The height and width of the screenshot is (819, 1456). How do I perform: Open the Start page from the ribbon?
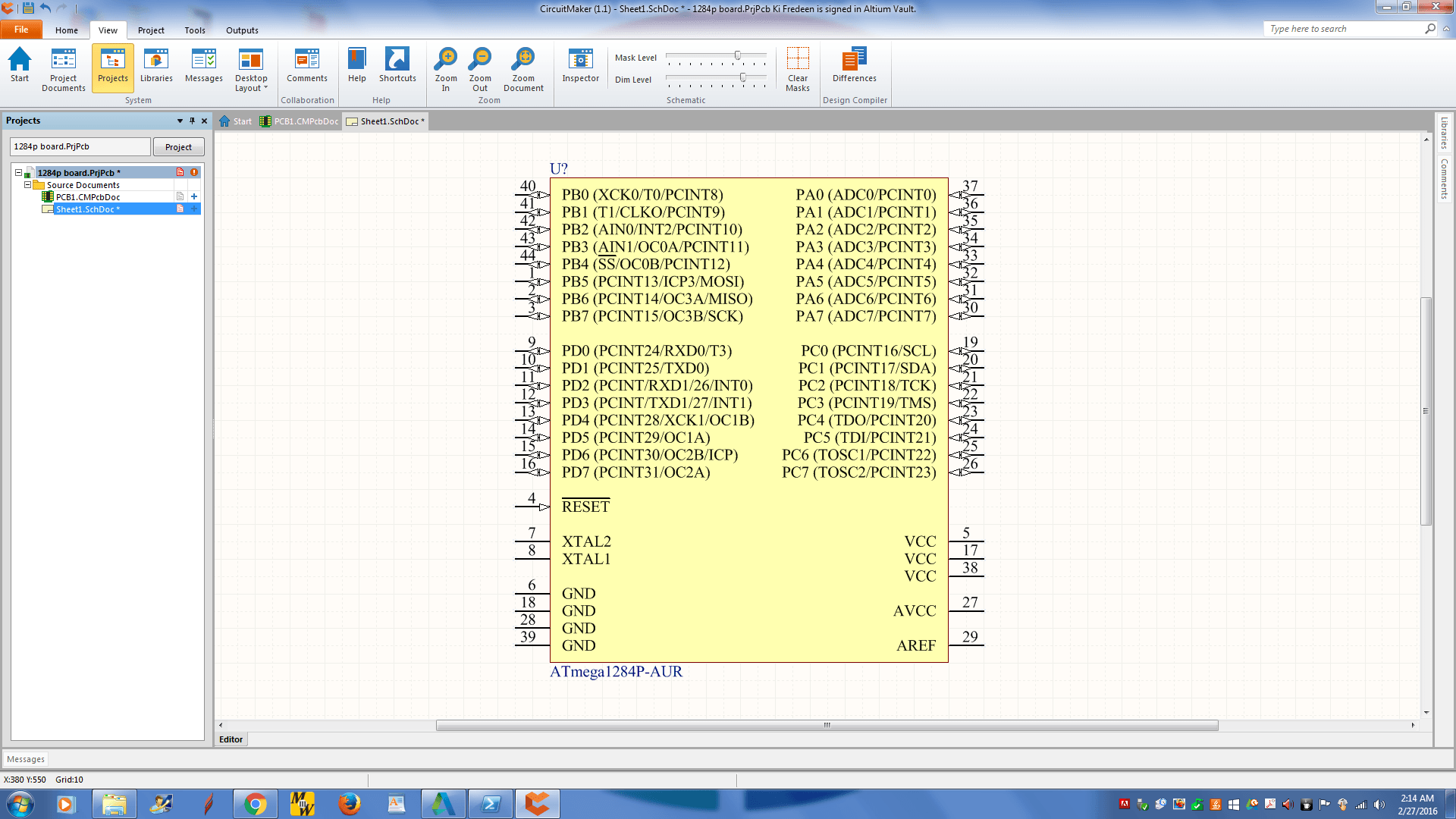click(20, 65)
